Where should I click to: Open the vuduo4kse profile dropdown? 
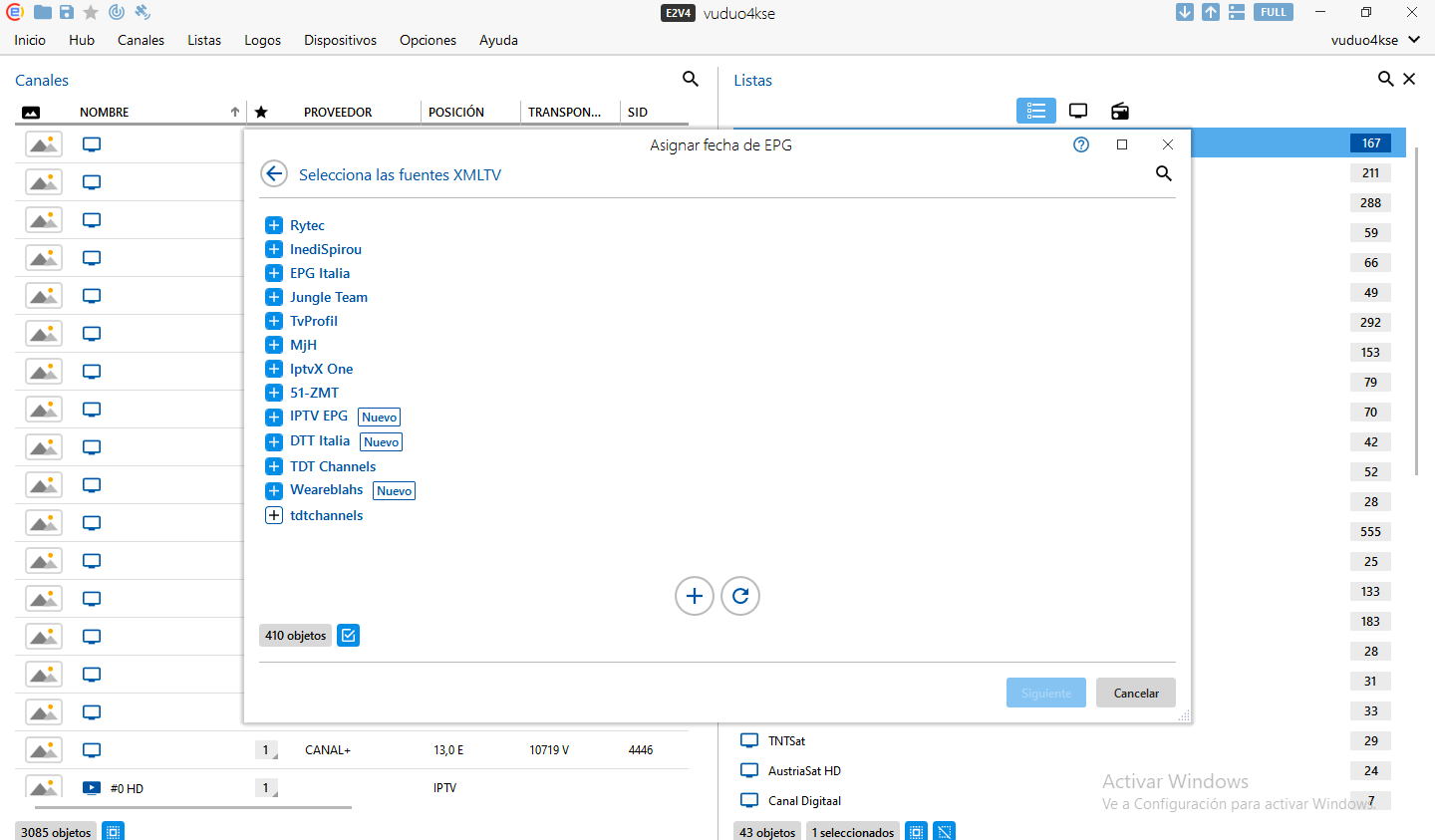(1375, 40)
